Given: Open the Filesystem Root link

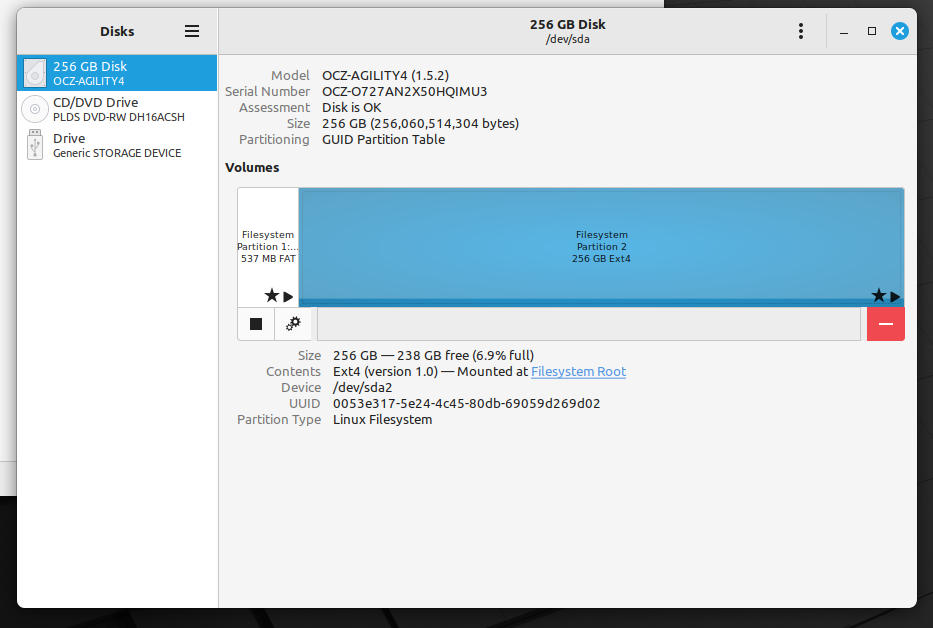Looking at the screenshot, I should 578,371.
